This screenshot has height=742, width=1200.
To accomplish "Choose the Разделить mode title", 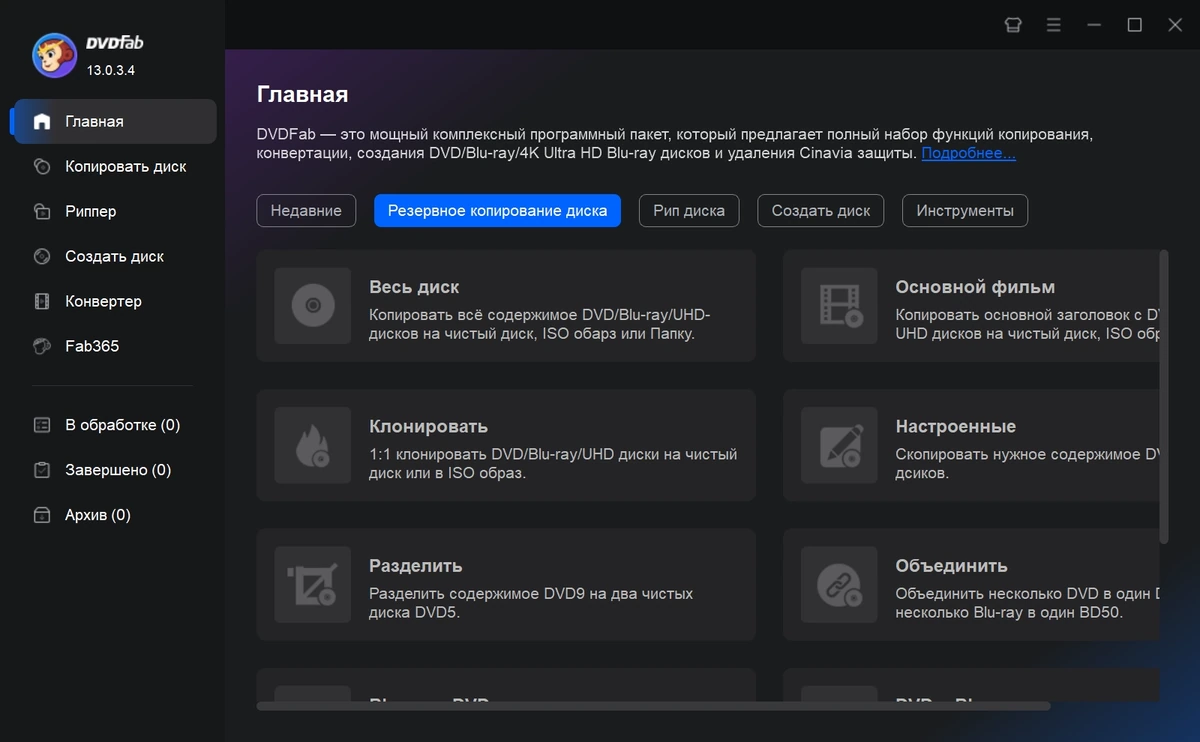I will 415,566.
